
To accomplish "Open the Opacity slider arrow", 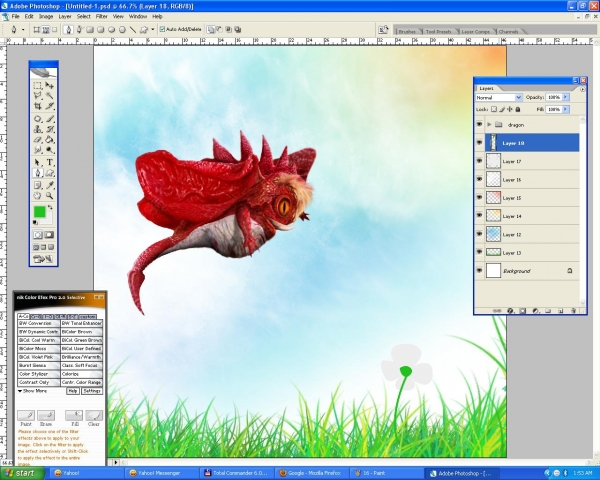I will (x=566, y=97).
